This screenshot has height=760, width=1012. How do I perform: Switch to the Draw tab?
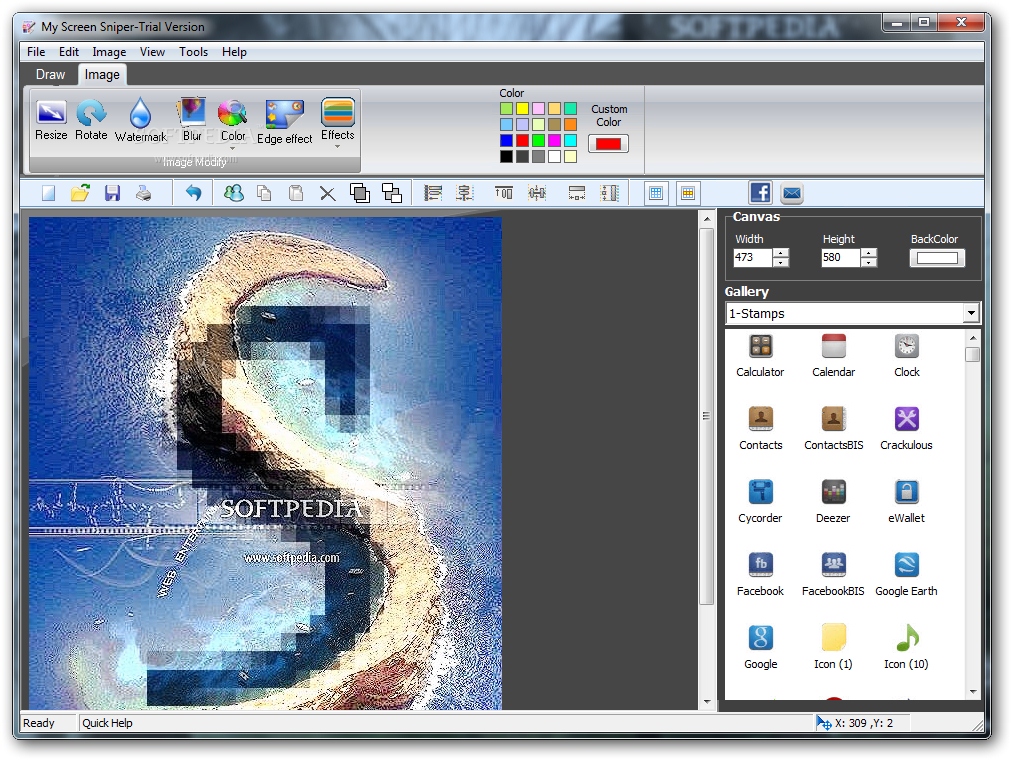point(50,74)
